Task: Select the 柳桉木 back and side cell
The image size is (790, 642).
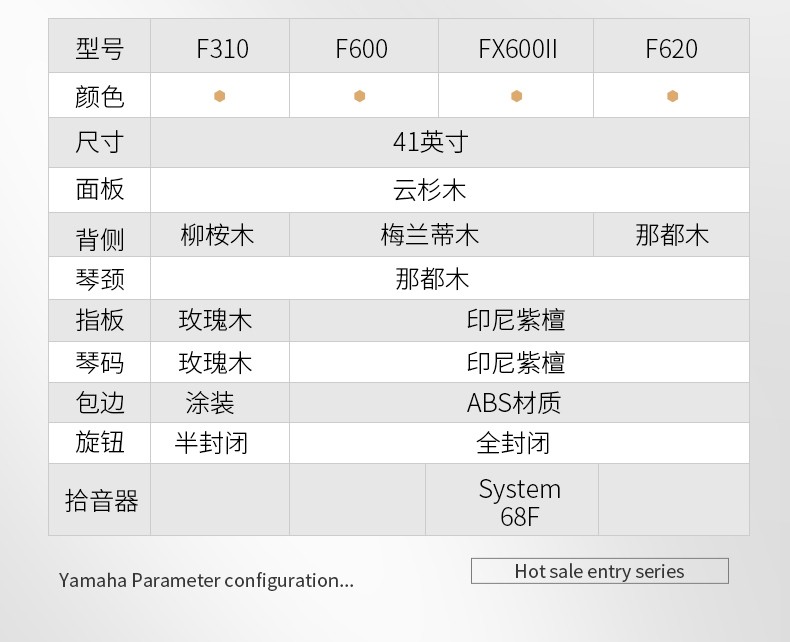Action: pyautogui.click(x=217, y=235)
